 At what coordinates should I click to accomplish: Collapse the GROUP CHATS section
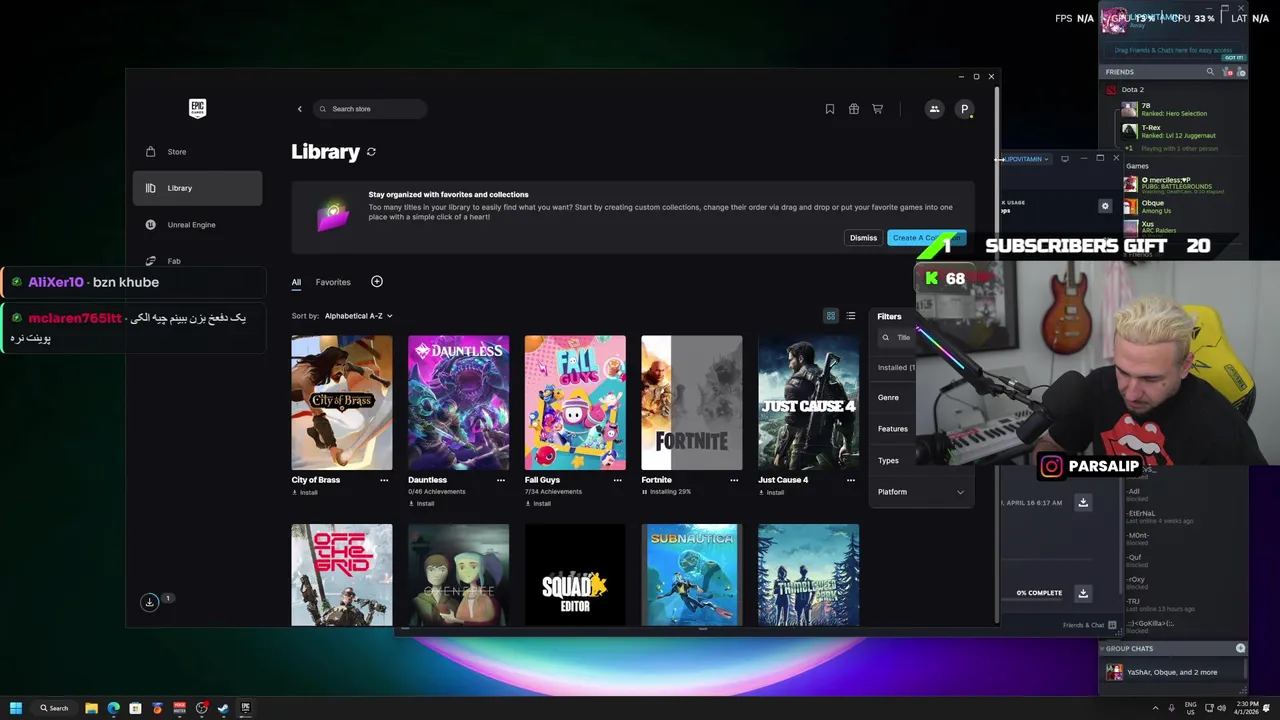[x=1102, y=649]
